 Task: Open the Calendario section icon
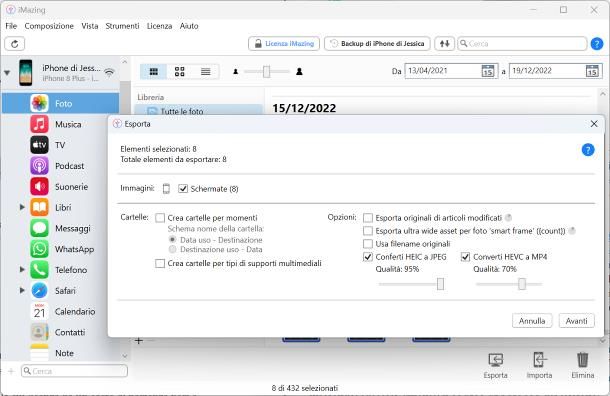click(39, 312)
